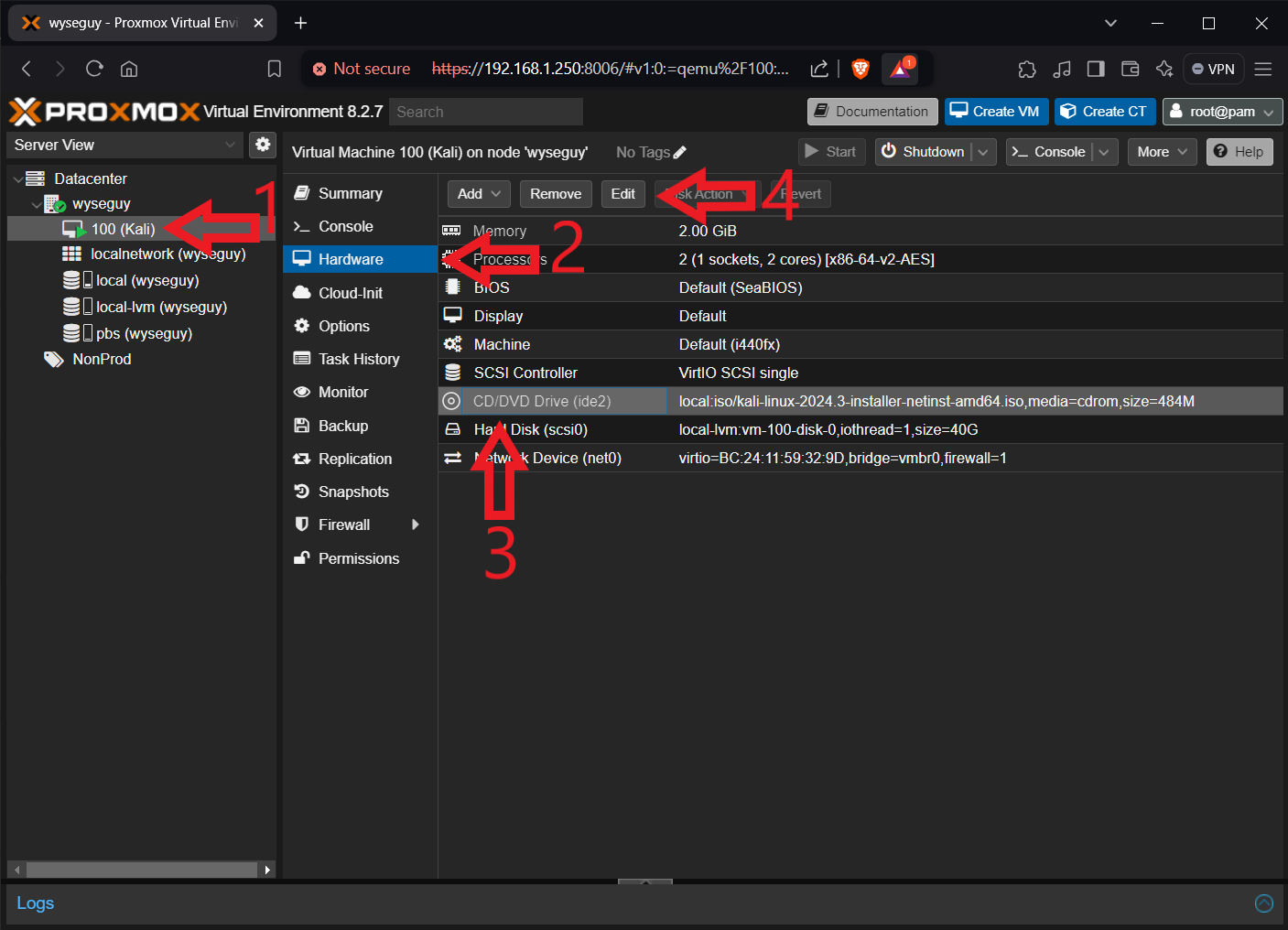
Task: Open Brave wallet icon
Action: tap(1131, 69)
